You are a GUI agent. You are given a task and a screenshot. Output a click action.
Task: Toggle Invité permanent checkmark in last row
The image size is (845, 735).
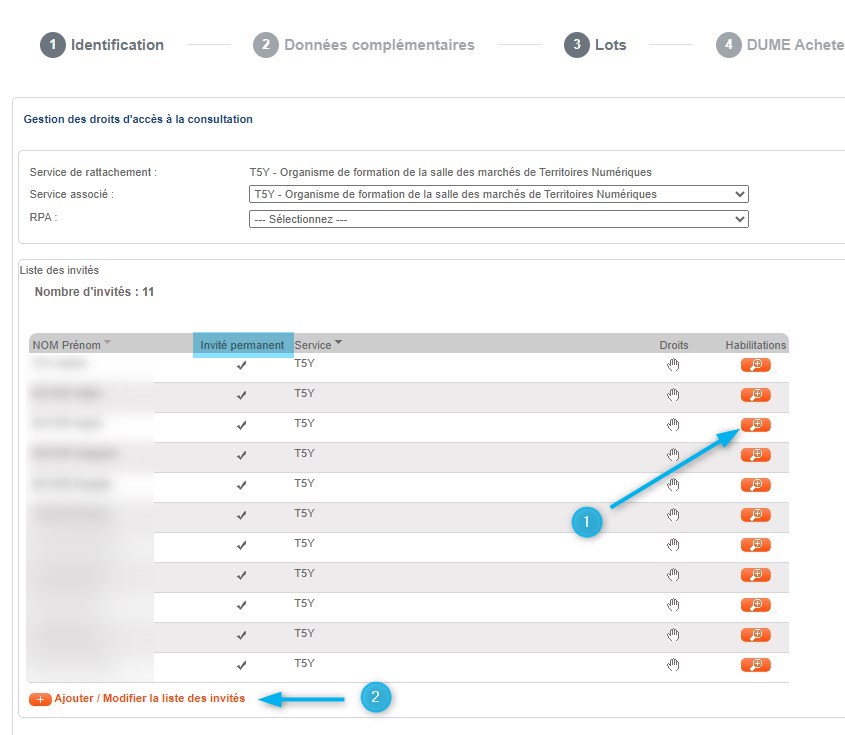point(241,666)
